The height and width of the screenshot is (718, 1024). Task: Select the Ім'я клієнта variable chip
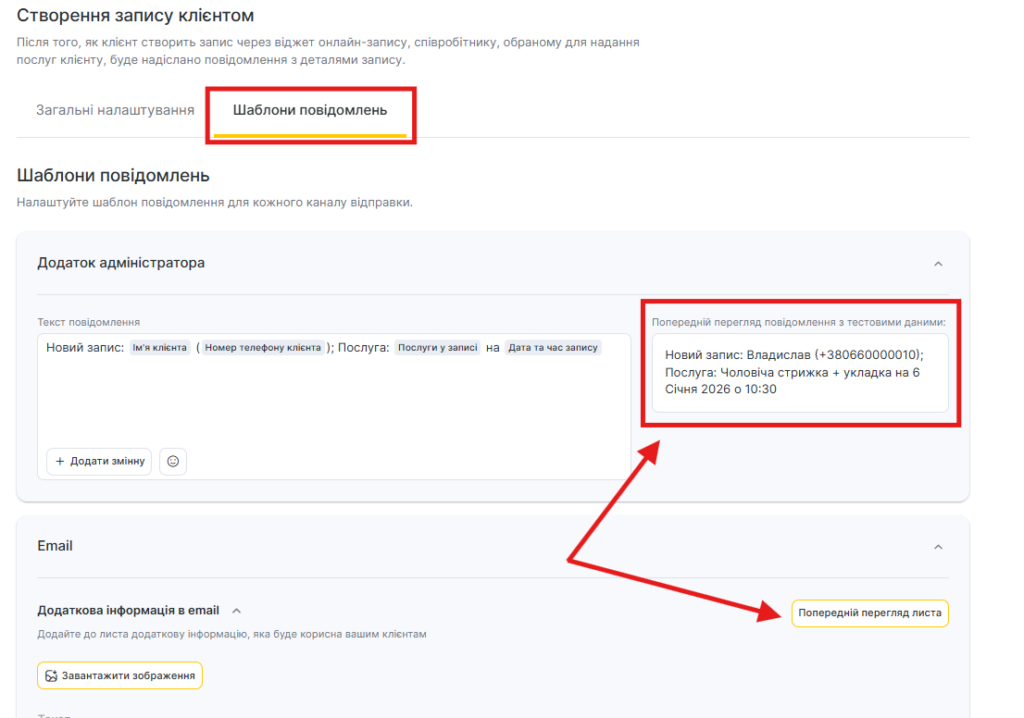tap(160, 348)
